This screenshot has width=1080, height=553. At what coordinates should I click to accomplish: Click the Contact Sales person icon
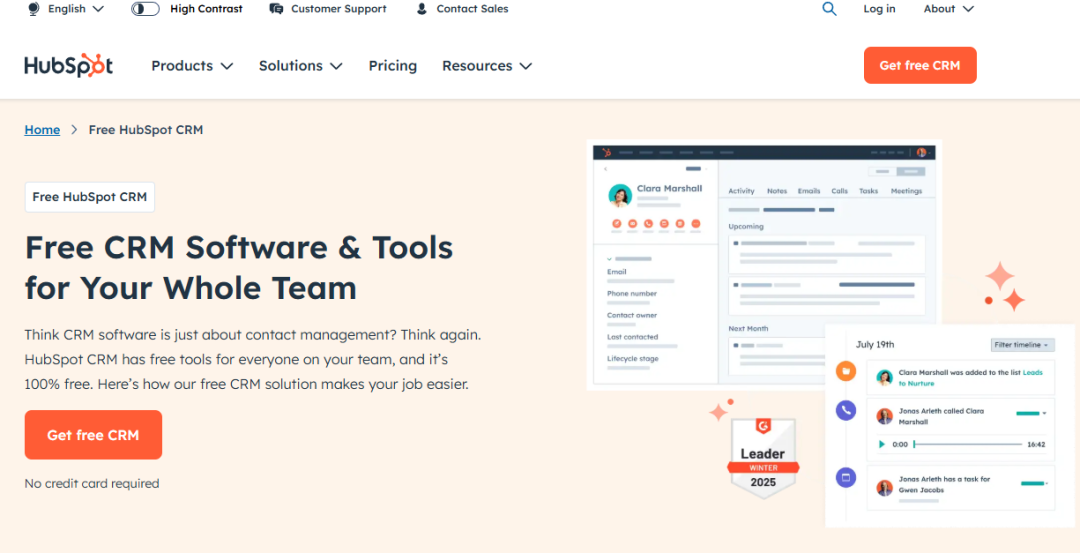point(421,9)
